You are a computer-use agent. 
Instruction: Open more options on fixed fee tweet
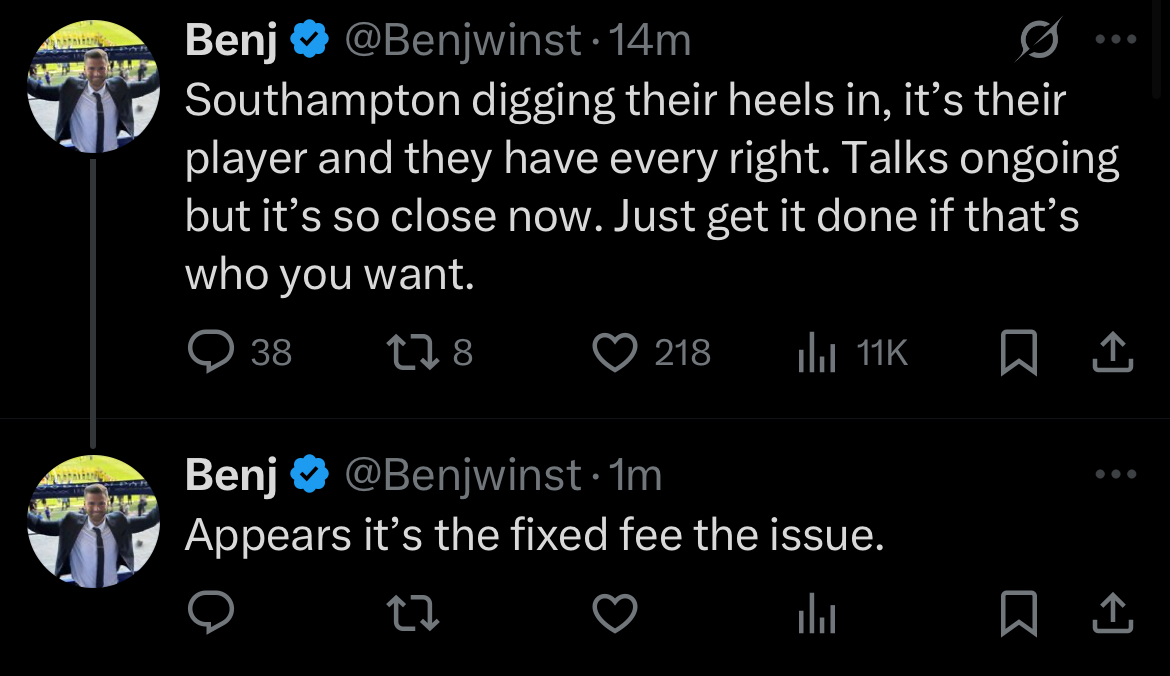click(x=1115, y=474)
